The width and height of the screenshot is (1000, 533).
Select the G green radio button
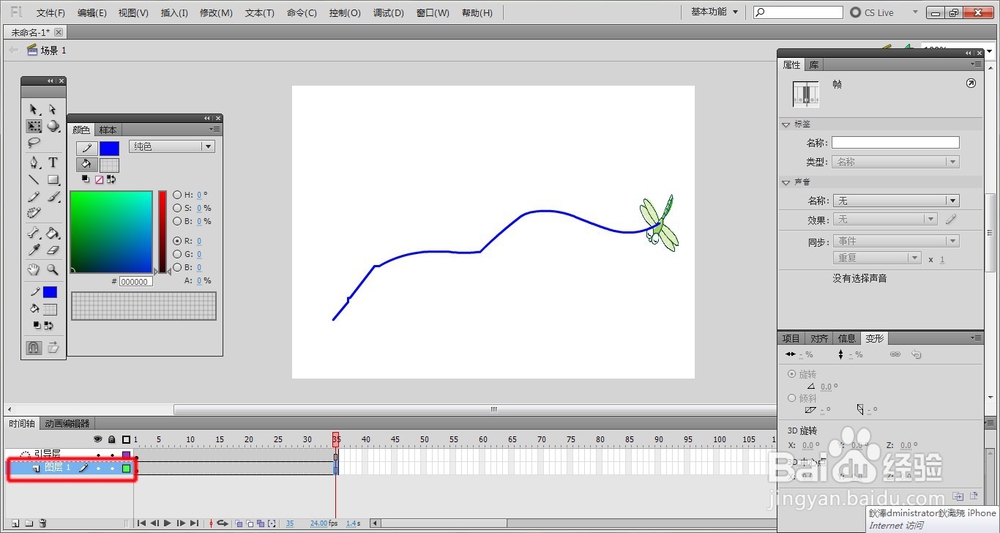coord(177,254)
